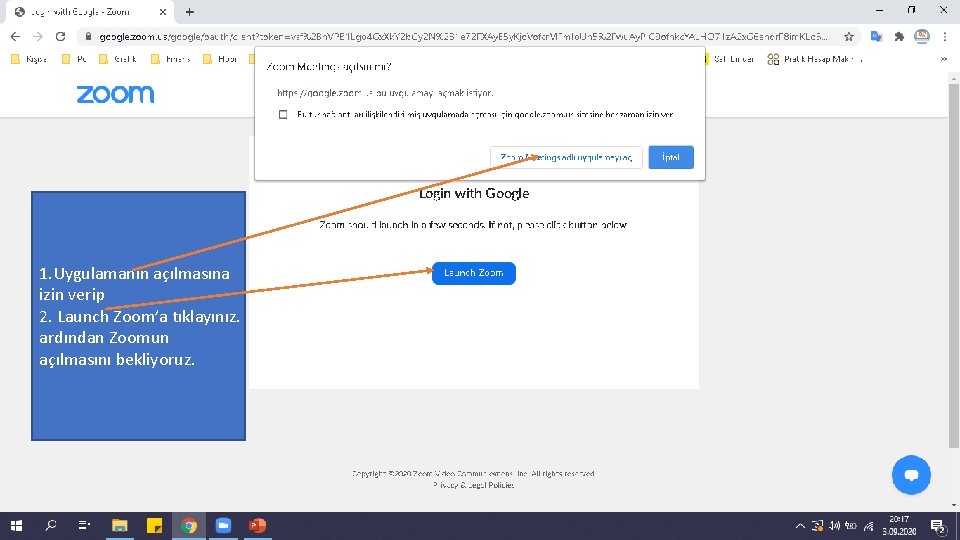Click the page vertical scrollbar

pyautogui.click(x=953, y=266)
